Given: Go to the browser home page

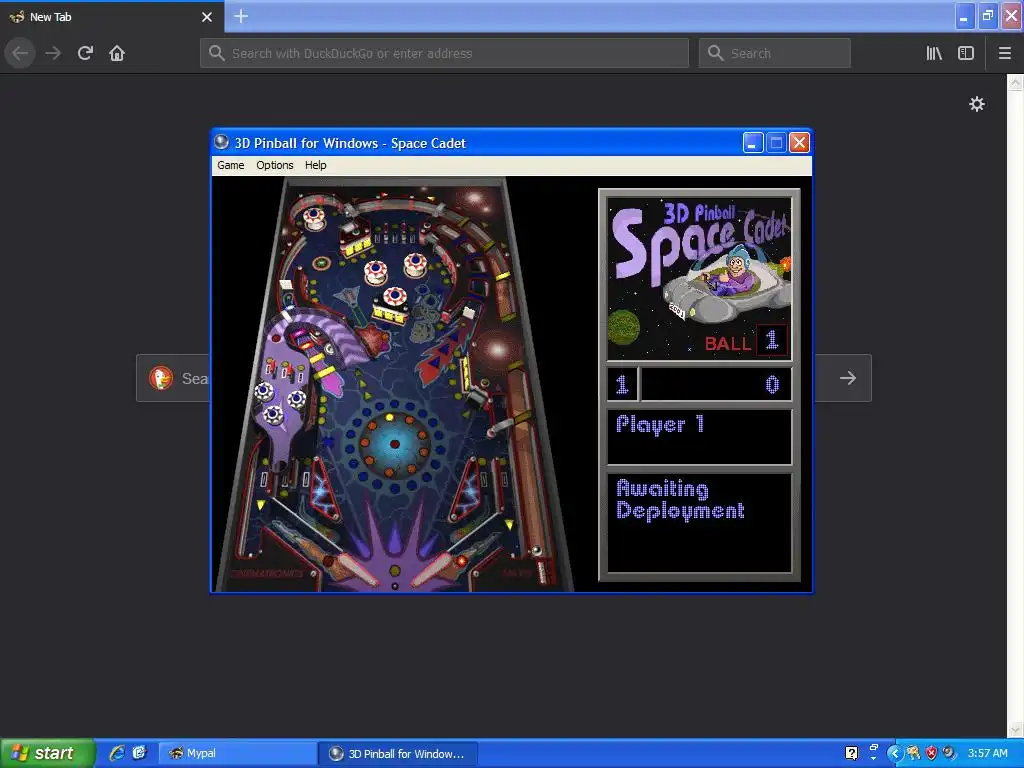Looking at the screenshot, I should (x=117, y=53).
